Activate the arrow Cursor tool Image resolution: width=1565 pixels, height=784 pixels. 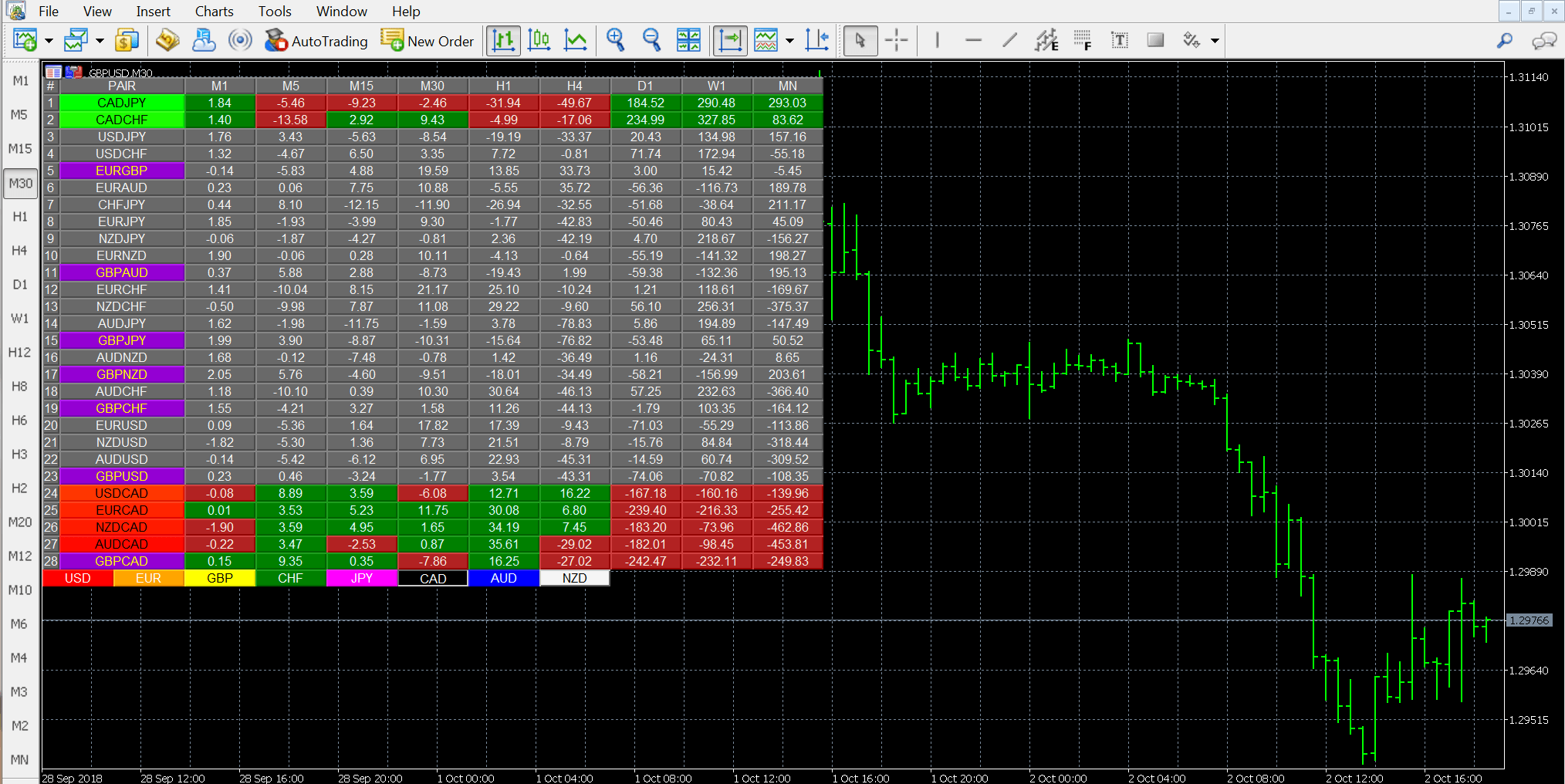point(860,40)
